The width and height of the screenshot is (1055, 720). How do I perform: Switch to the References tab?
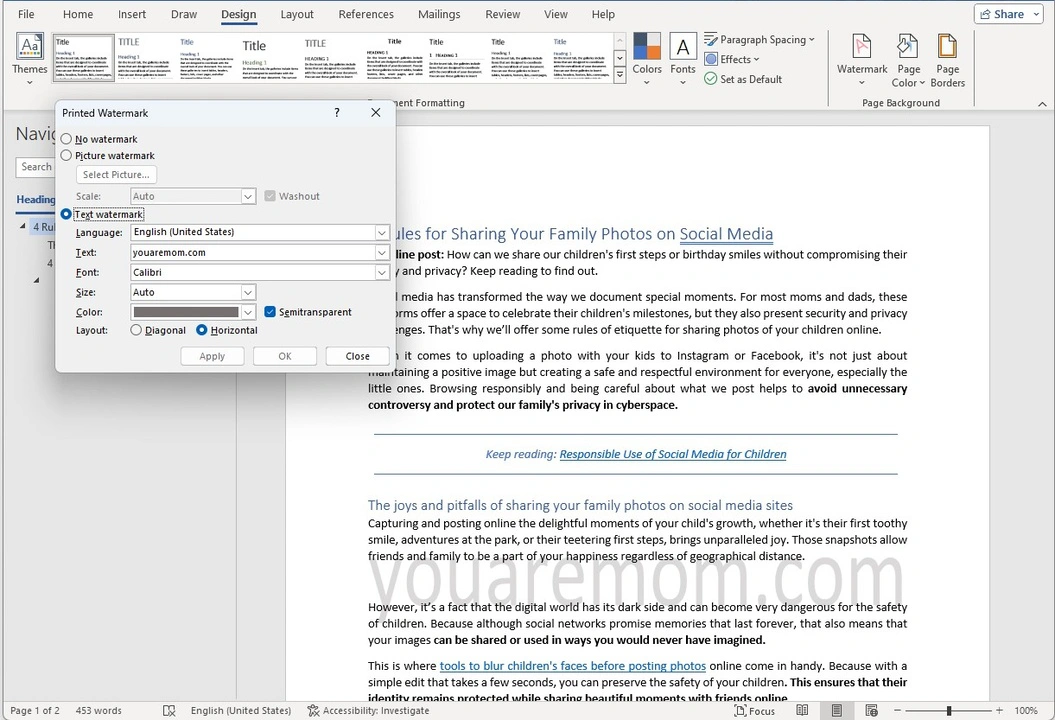366,14
